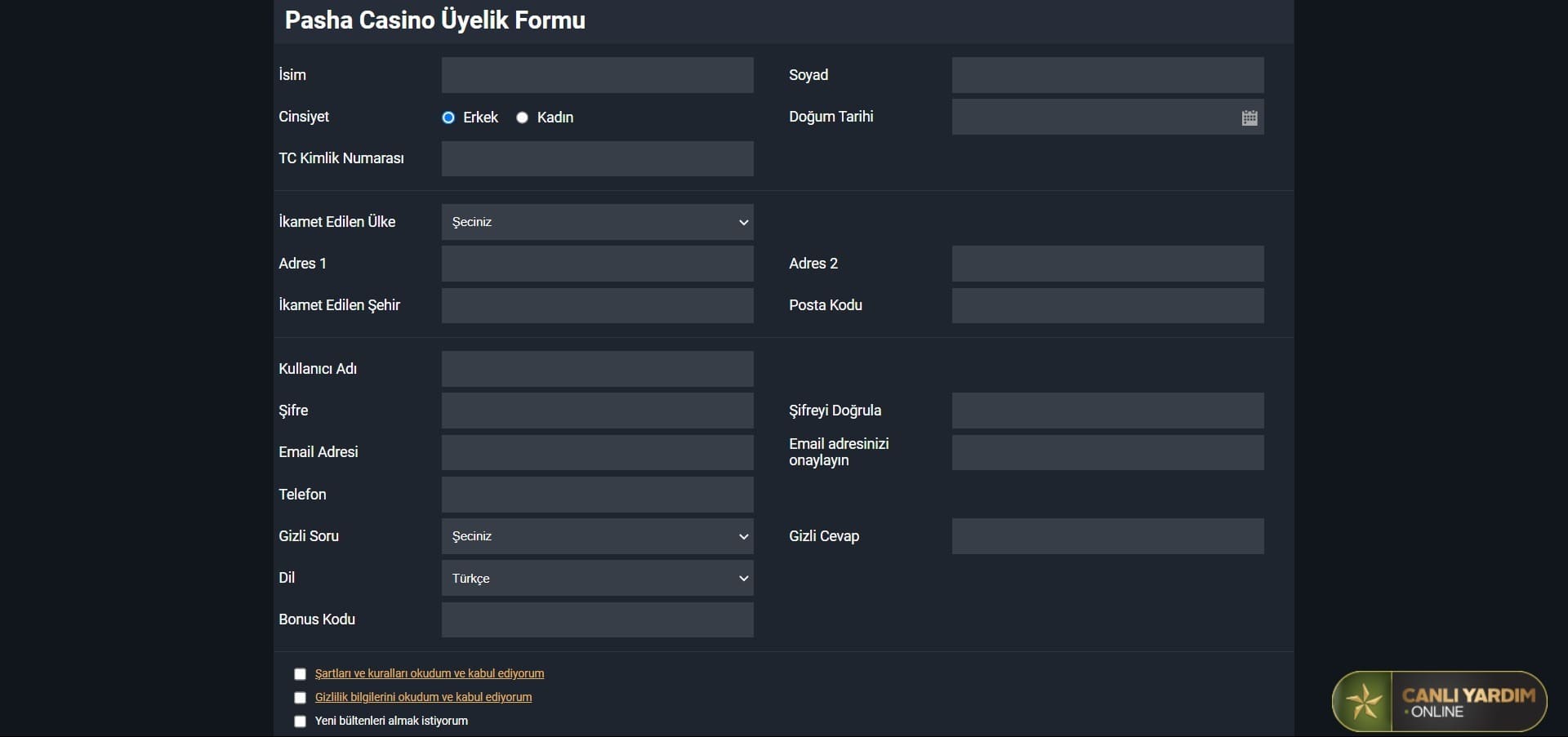Select the Erkek gender option
Image resolution: width=1568 pixels, height=737 pixels.
point(448,118)
